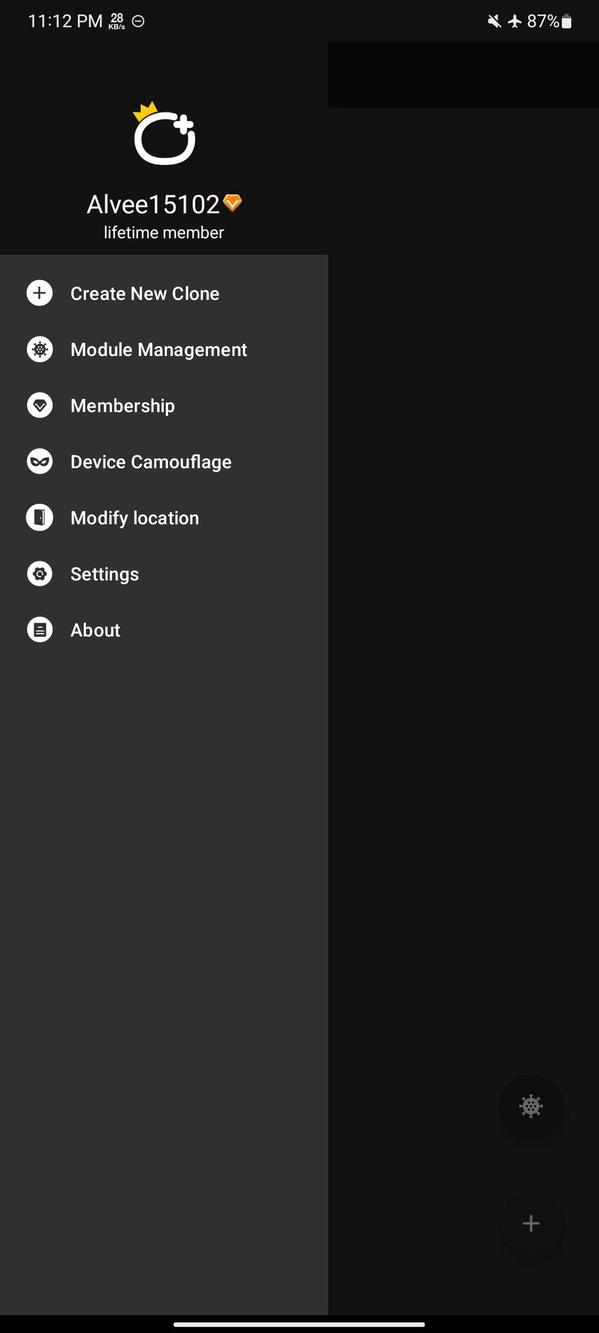
Task: Open Device Camouflage menu item
Action: point(164,461)
